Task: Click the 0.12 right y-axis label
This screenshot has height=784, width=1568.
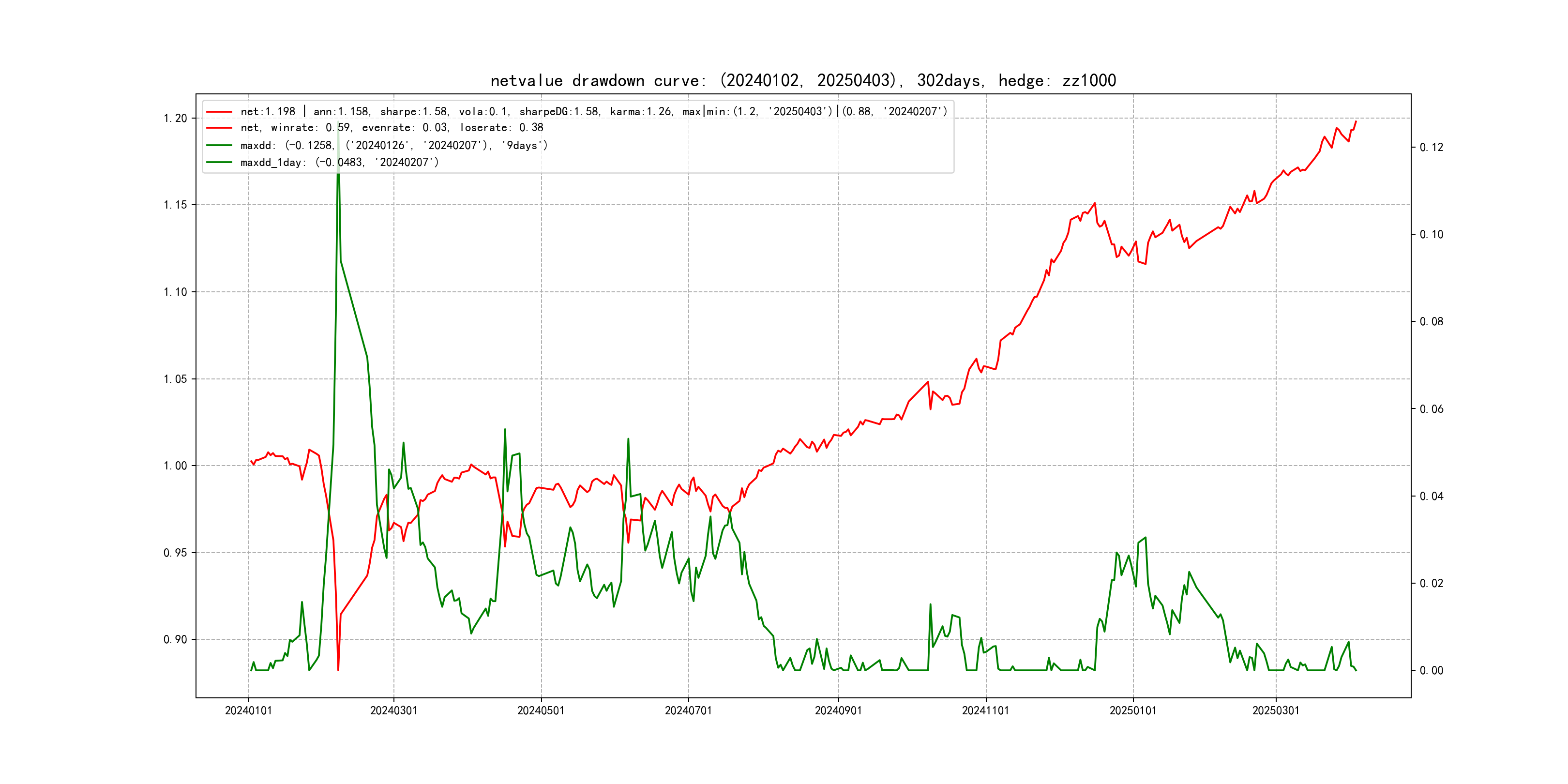Action: pyautogui.click(x=1431, y=147)
